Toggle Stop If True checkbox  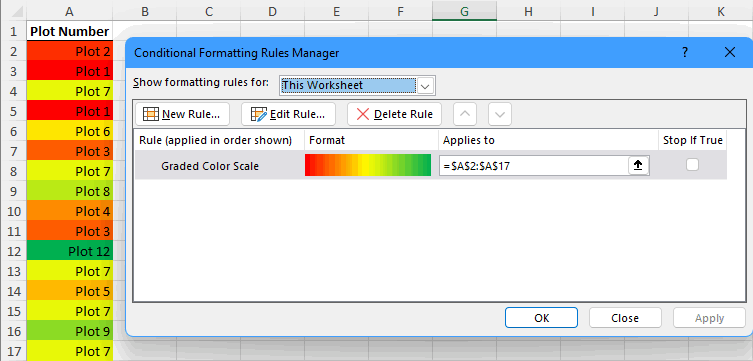pos(692,165)
